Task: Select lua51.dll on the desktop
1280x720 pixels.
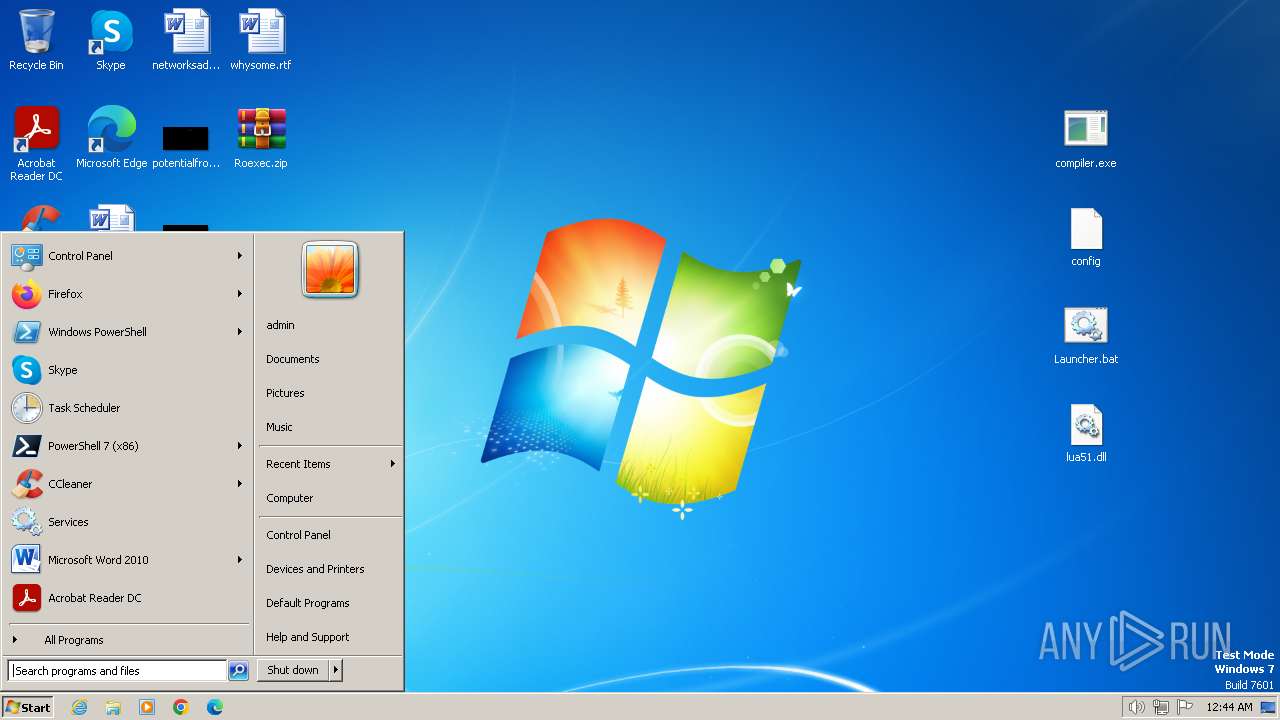Action: tap(1086, 433)
